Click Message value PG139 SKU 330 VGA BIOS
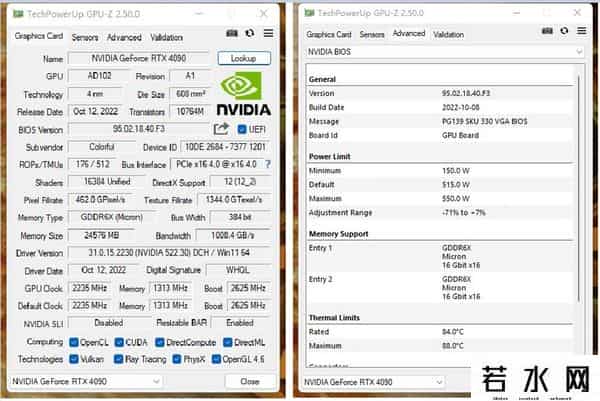Image resolution: width=600 pixels, height=401 pixels. pos(484,122)
